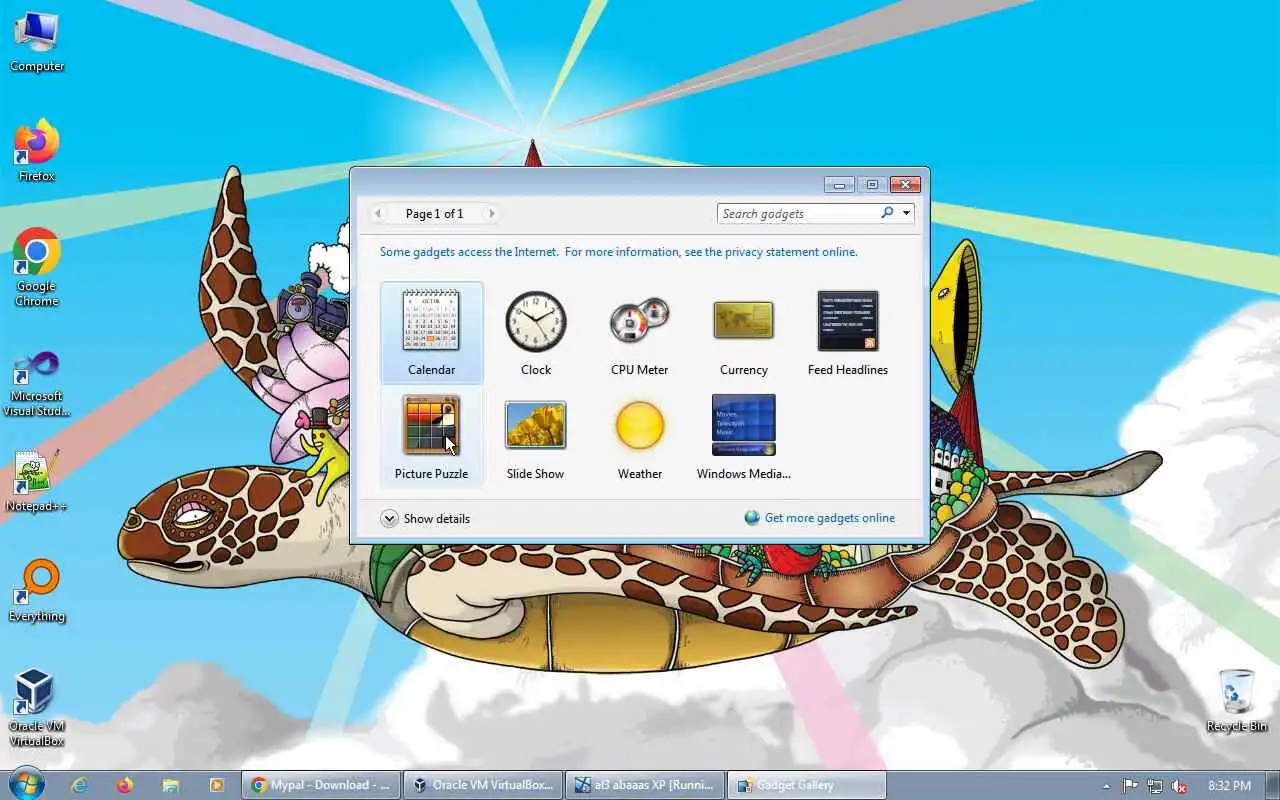The image size is (1280, 800).
Task: Open Microsoft Visual Studio desktop shortcut
Action: point(37,383)
